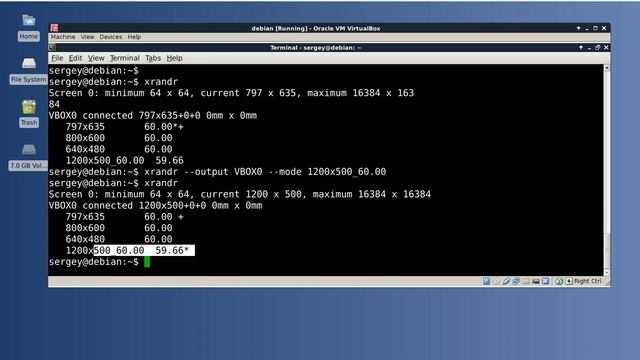
Task: Close the Terminal window
Action: point(607,47)
